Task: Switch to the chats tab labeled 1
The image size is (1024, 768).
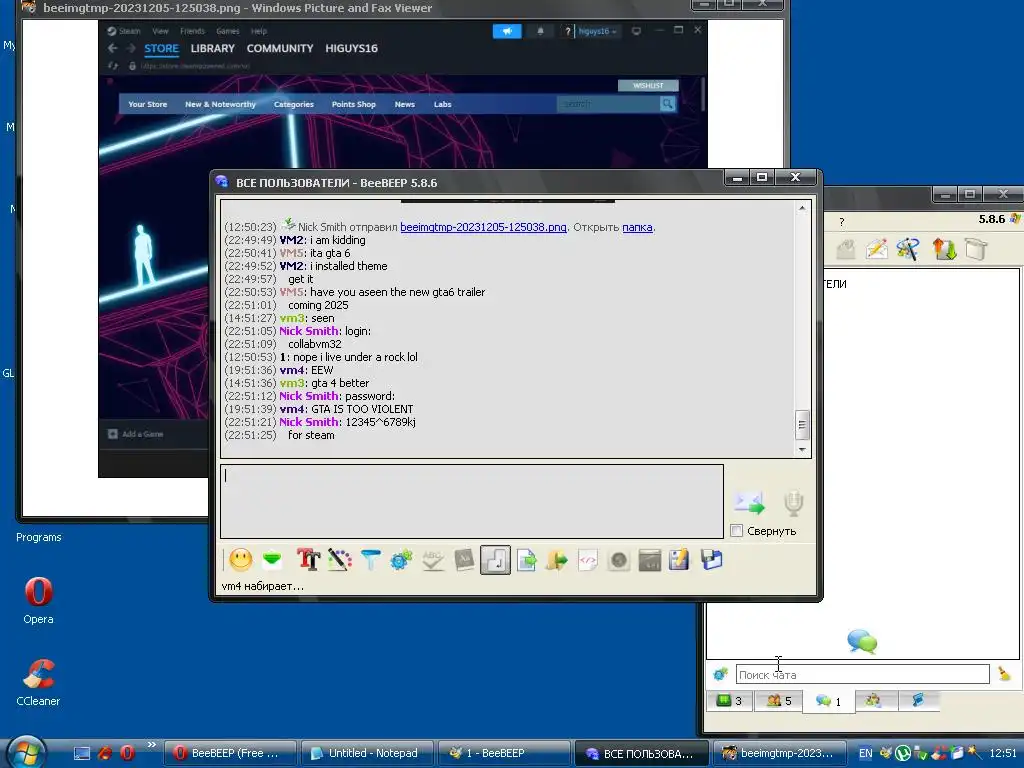Action: click(x=828, y=701)
